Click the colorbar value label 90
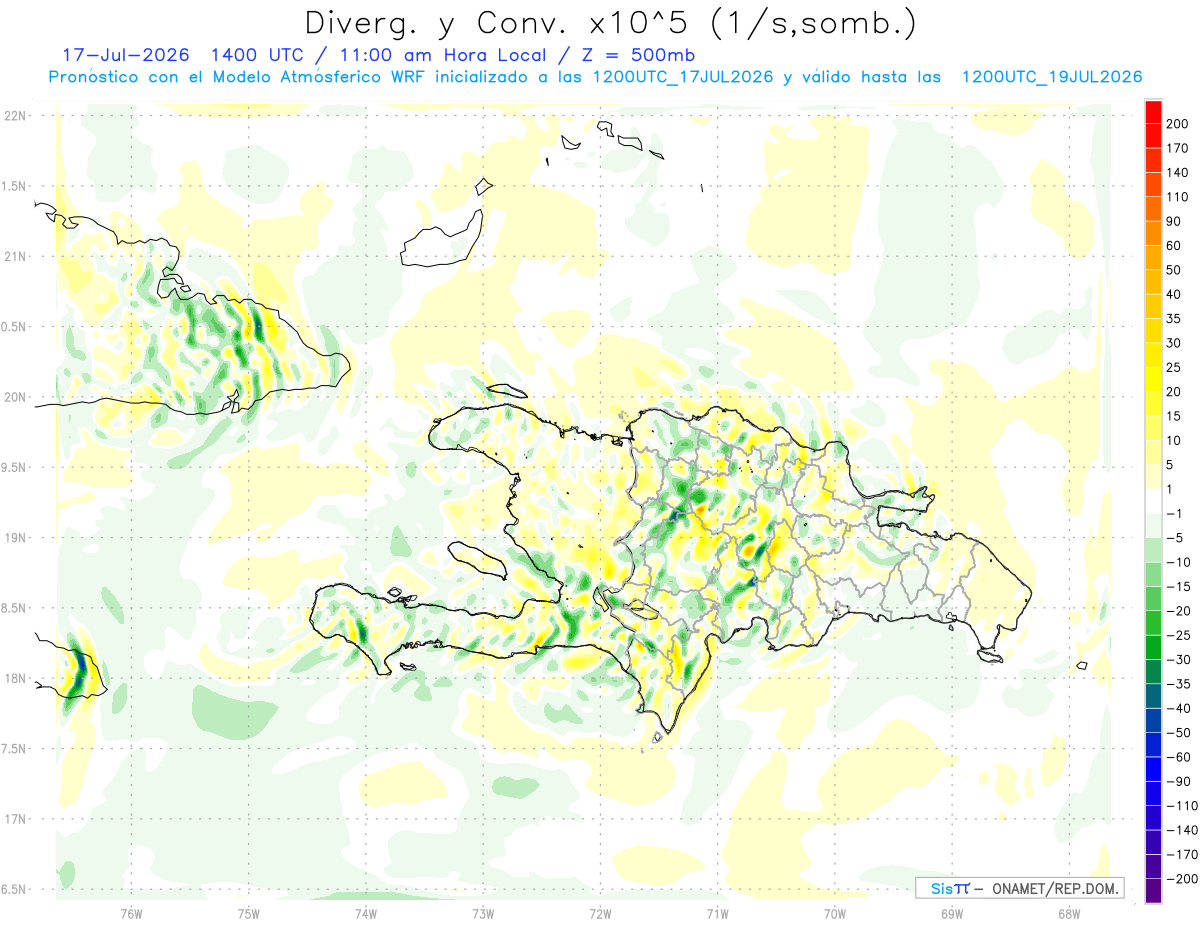This screenshot has height=927, width=1200. pos(1174,221)
